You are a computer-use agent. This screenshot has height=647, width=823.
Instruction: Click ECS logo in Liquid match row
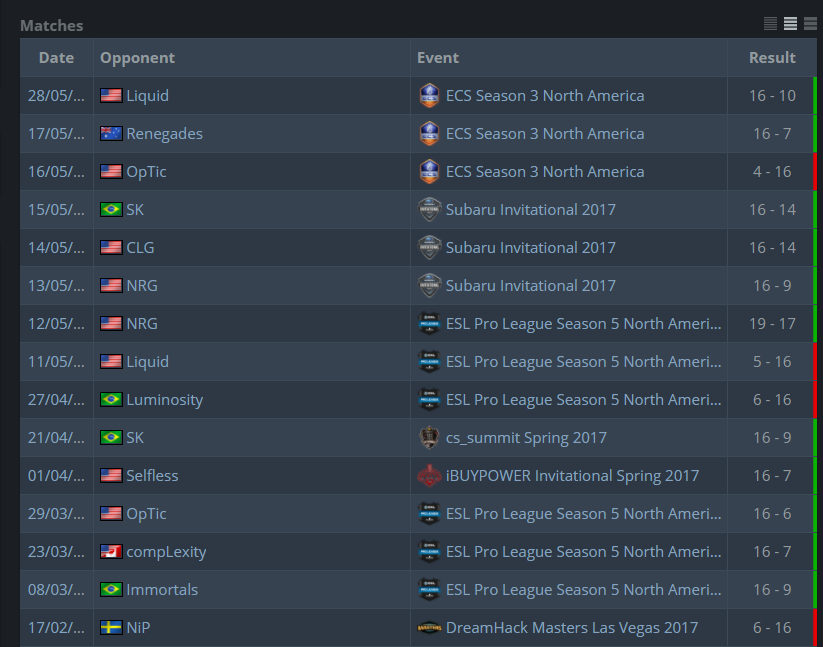[429, 96]
